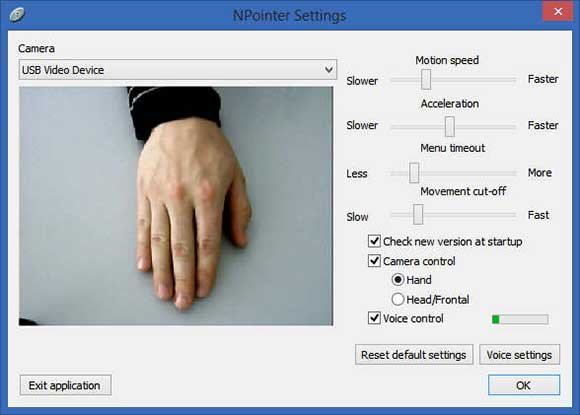Click the camera preview showing the hand
Screen dimensions: 580x415
(x=176, y=206)
